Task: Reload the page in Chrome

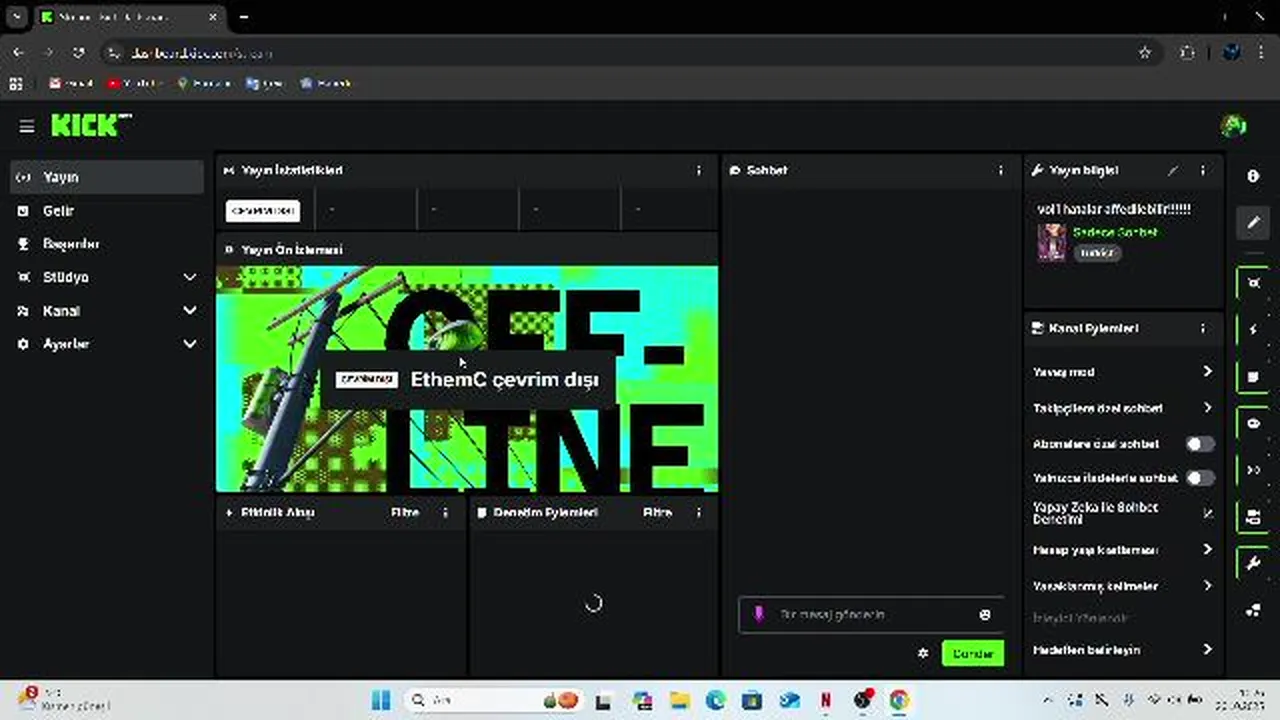Action: pyautogui.click(x=79, y=52)
